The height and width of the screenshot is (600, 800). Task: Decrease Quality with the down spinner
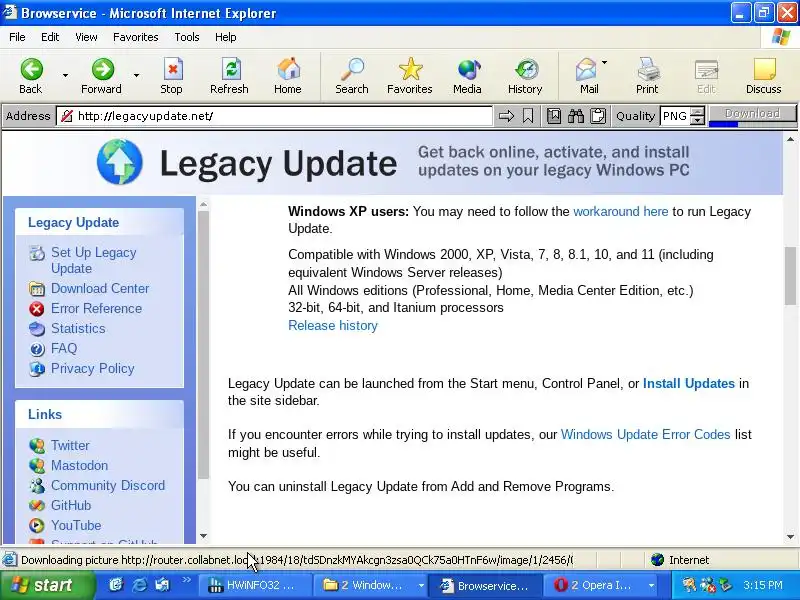697,120
